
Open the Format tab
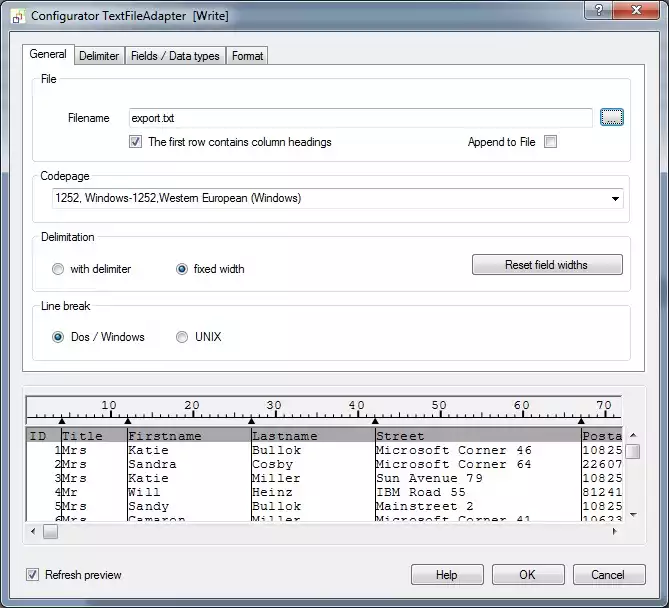[x=248, y=56]
